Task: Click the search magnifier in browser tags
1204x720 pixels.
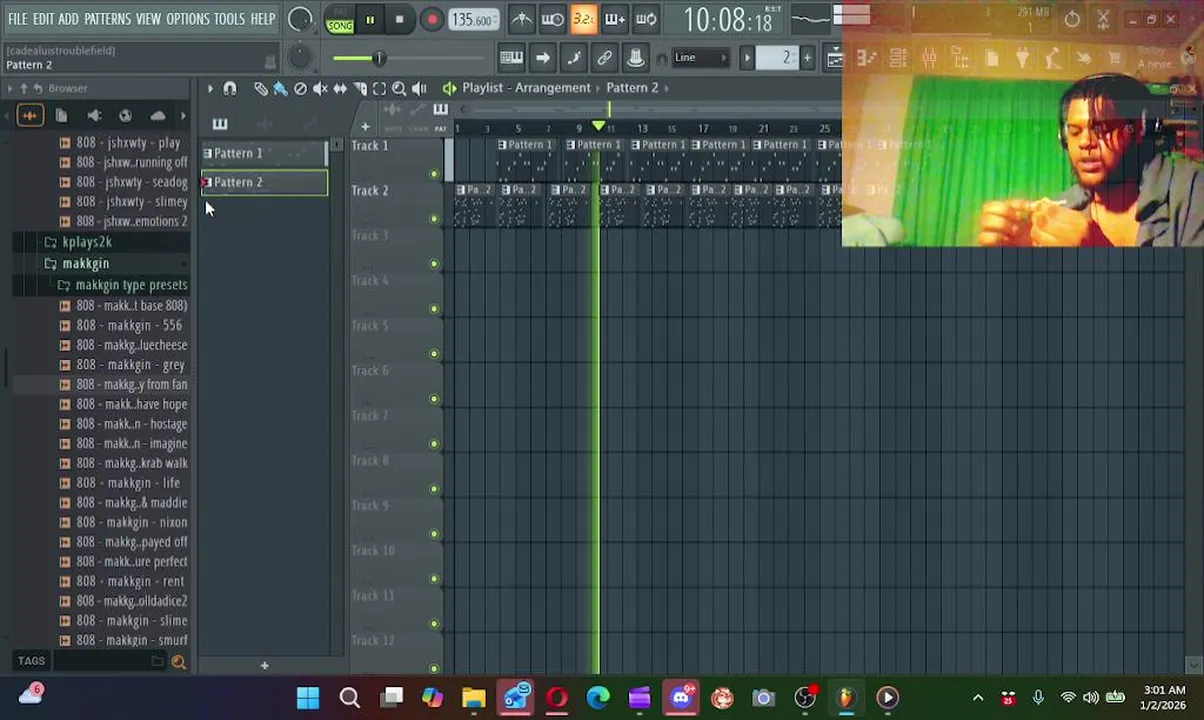Action: (179, 661)
